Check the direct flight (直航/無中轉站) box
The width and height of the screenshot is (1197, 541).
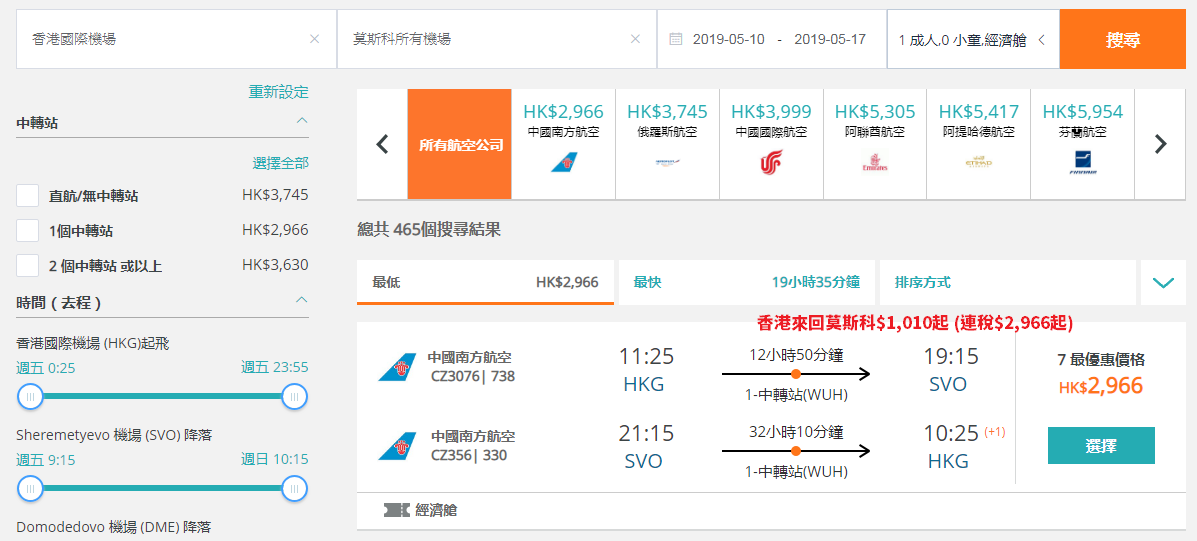(x=28, y=195)
